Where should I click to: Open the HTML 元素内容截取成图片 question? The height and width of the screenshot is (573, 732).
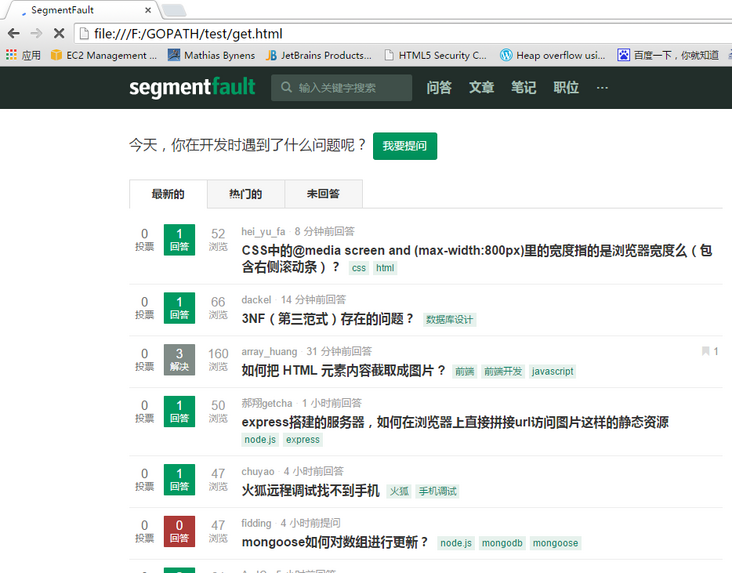click(343, 371)
